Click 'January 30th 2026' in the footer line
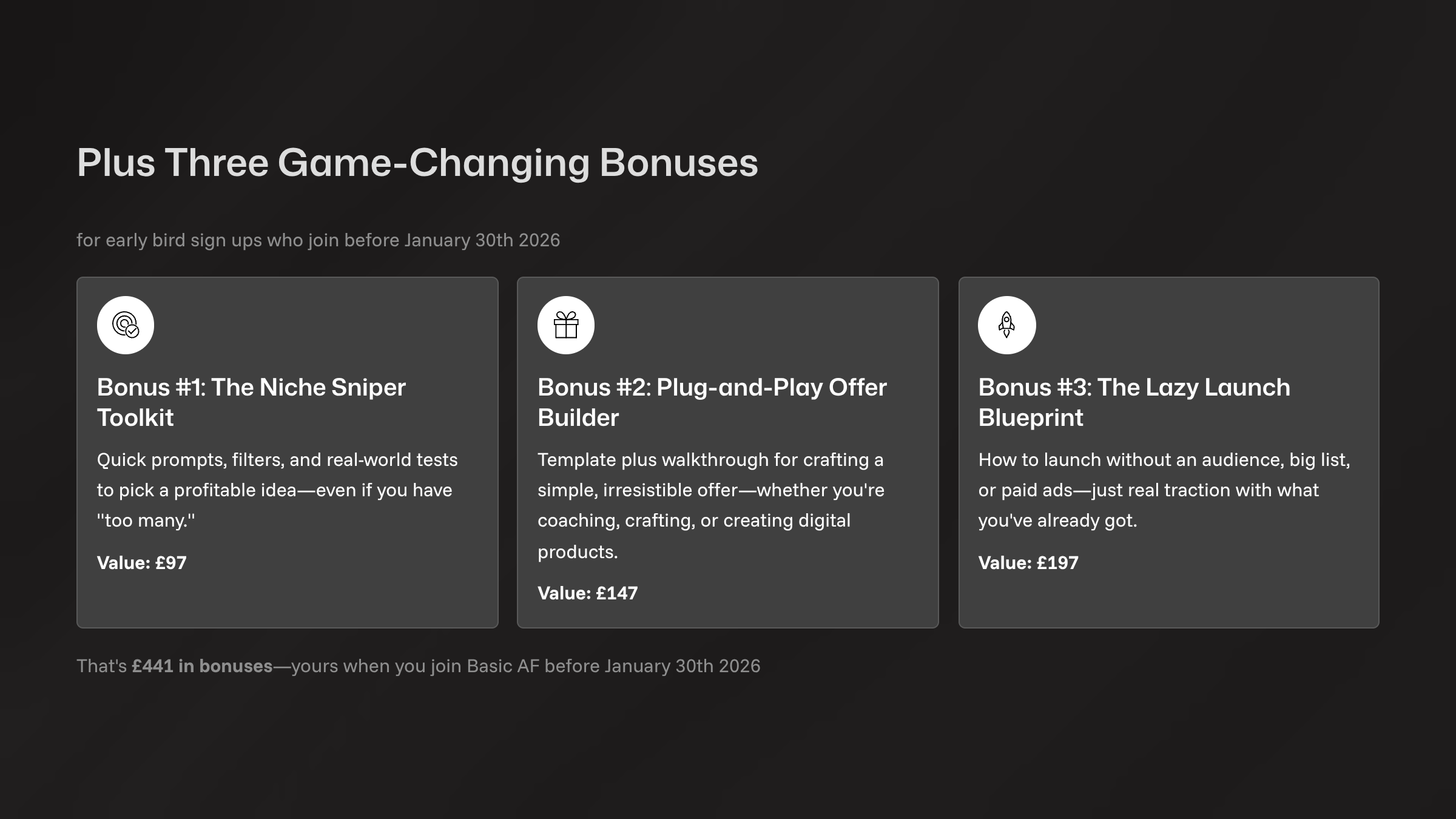 tap(682, 666)
